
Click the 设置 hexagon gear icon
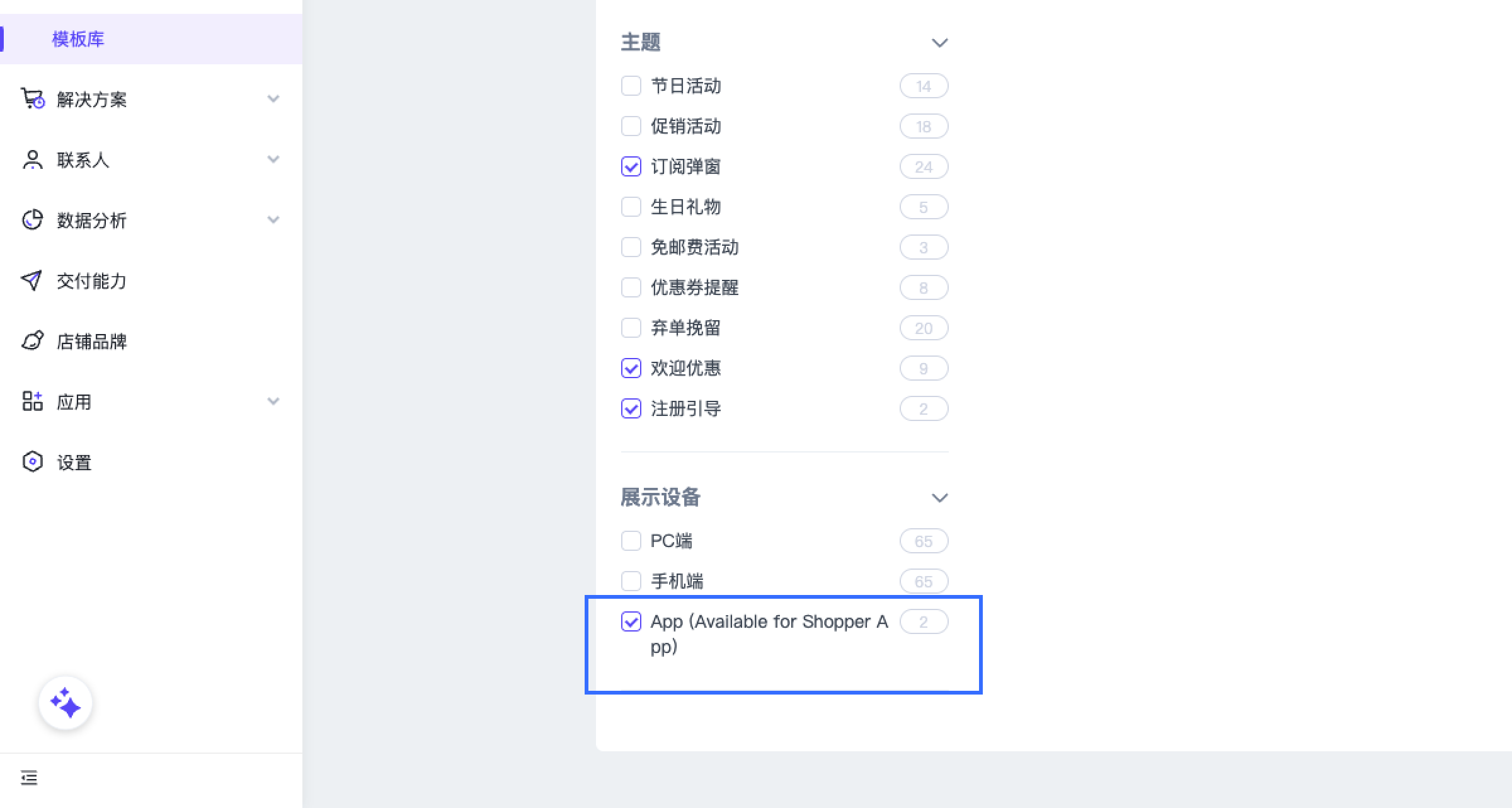coord(32,462)
